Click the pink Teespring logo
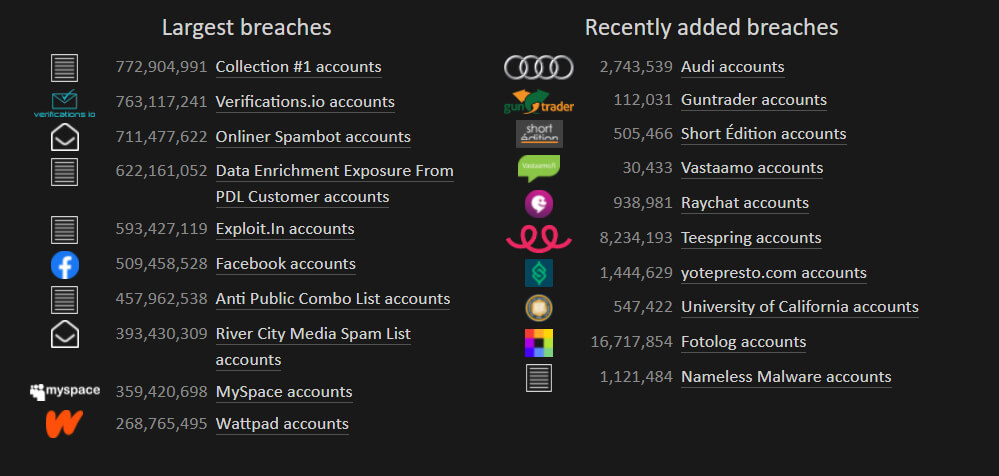 pos(538,240)
